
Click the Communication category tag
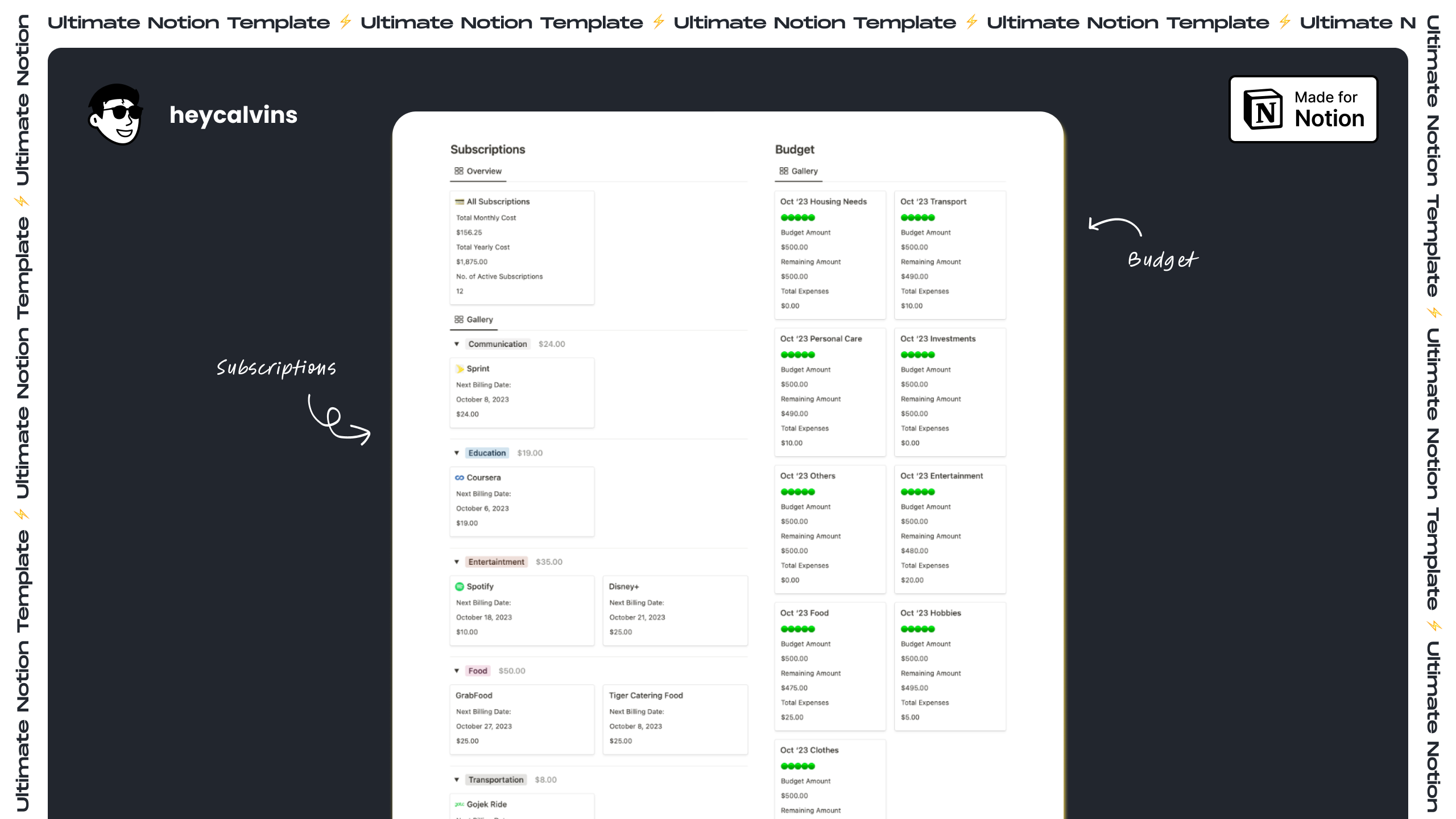[x=498, y=344]
